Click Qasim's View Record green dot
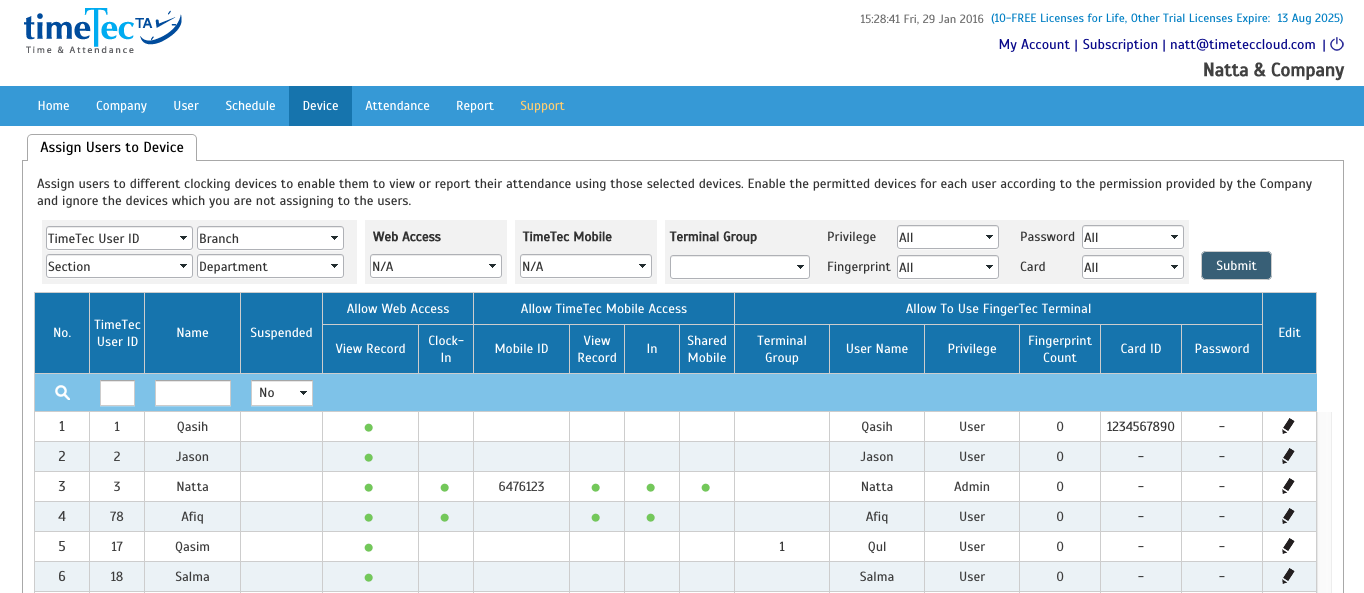This screenshot has width=1364, height=593. coord(369,548)
